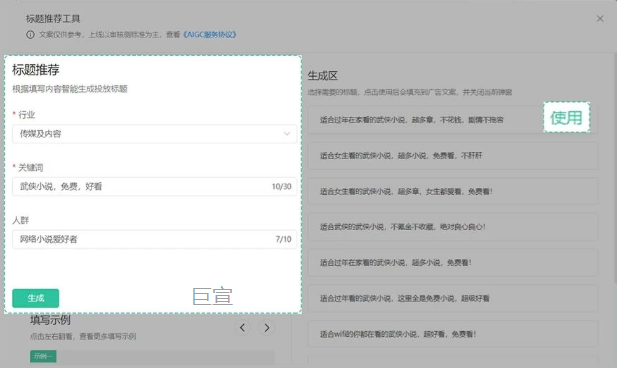Click the info icon beside the disclaimer

(x=30, y=35)
